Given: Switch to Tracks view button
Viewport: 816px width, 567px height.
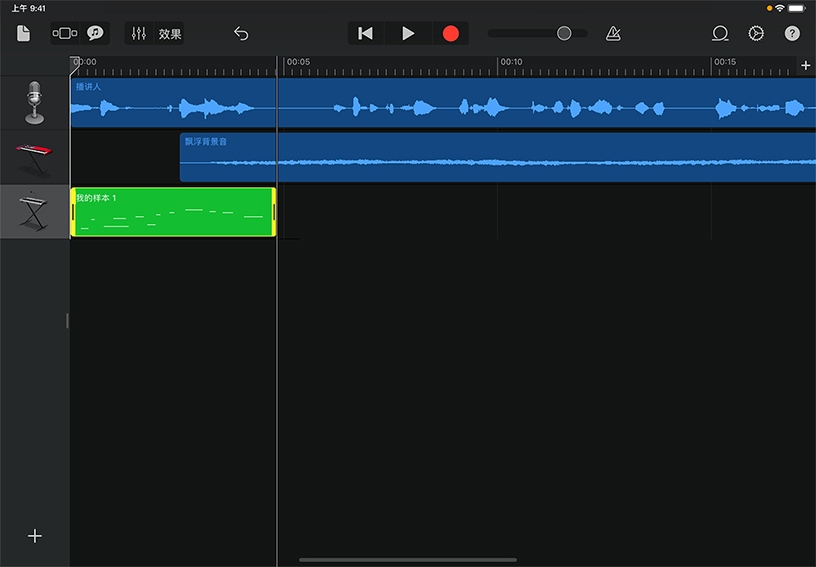Looking at the screenshot, I should (64, 34).
